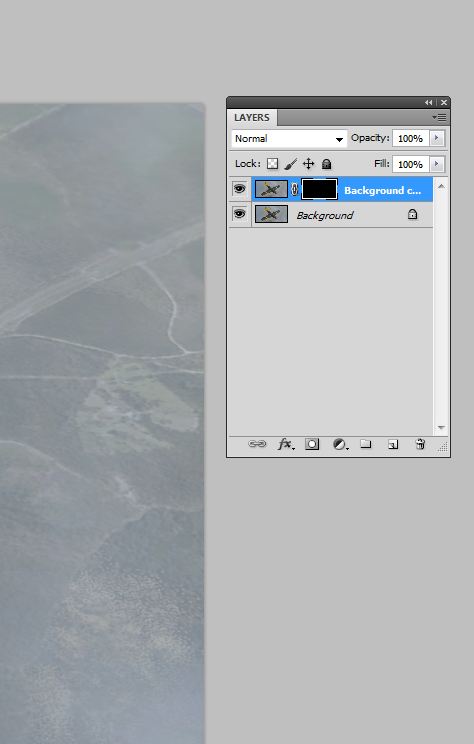Open the Layers panel options menu
This screenshot has height=744, width=474.
[439, 117]
